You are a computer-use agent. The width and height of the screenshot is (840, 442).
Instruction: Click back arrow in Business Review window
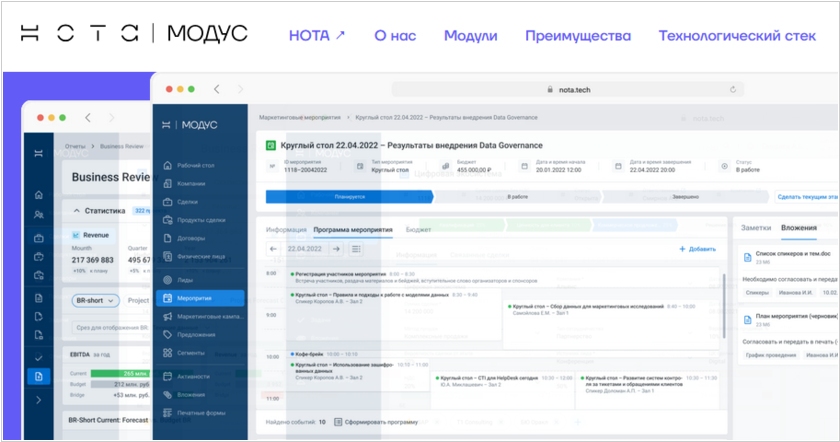coord(88,117)
